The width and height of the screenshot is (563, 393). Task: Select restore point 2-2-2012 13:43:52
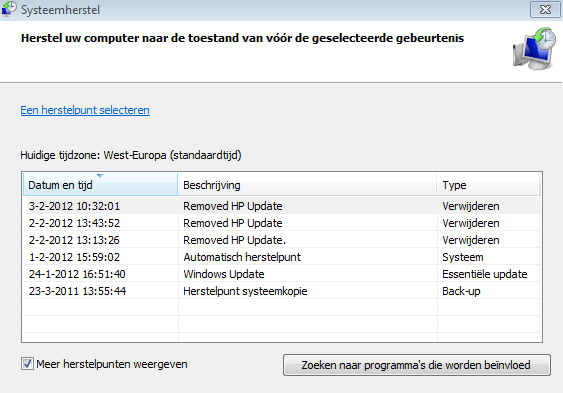(282, 223)
